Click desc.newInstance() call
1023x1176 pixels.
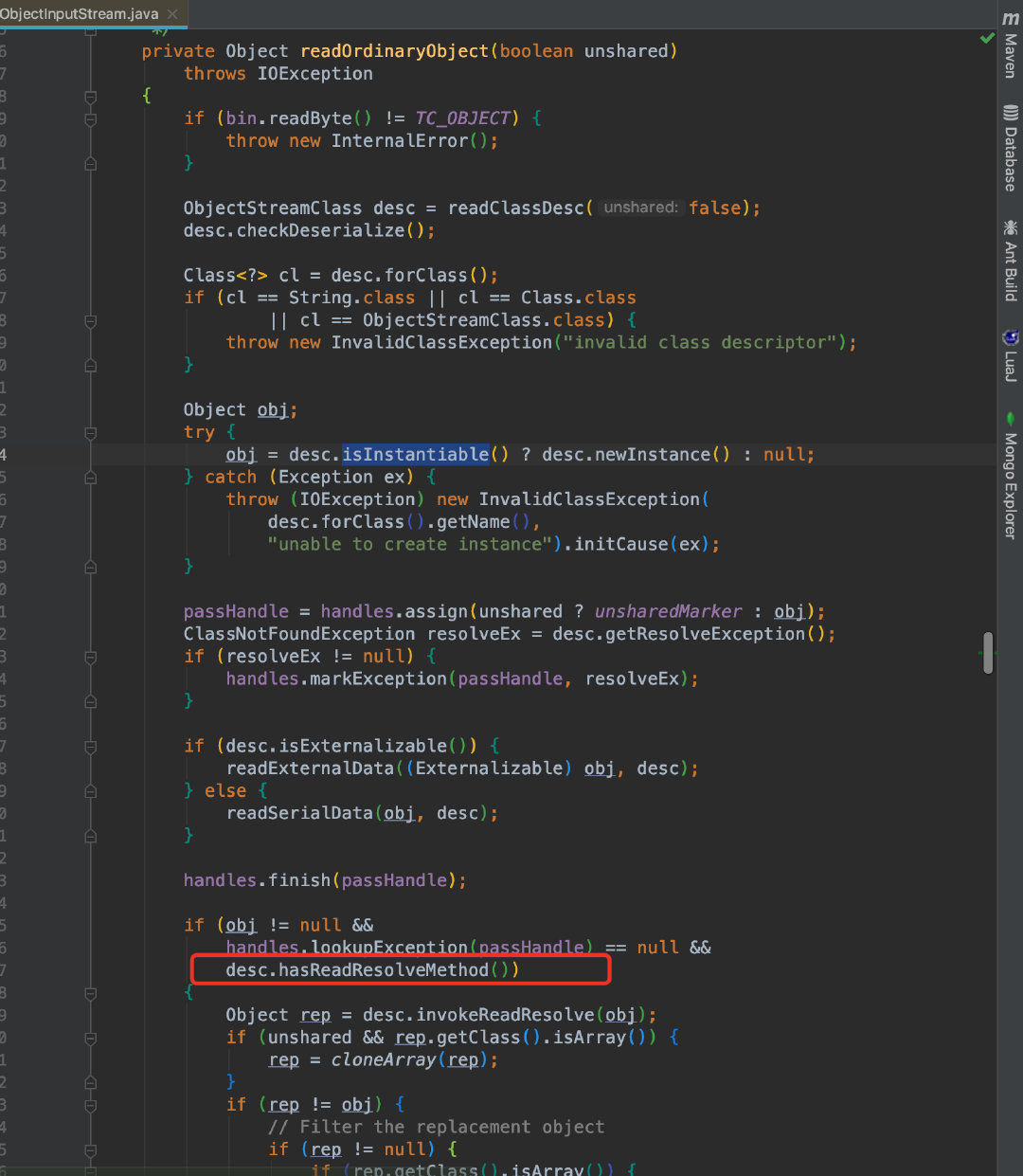point(637,455)
